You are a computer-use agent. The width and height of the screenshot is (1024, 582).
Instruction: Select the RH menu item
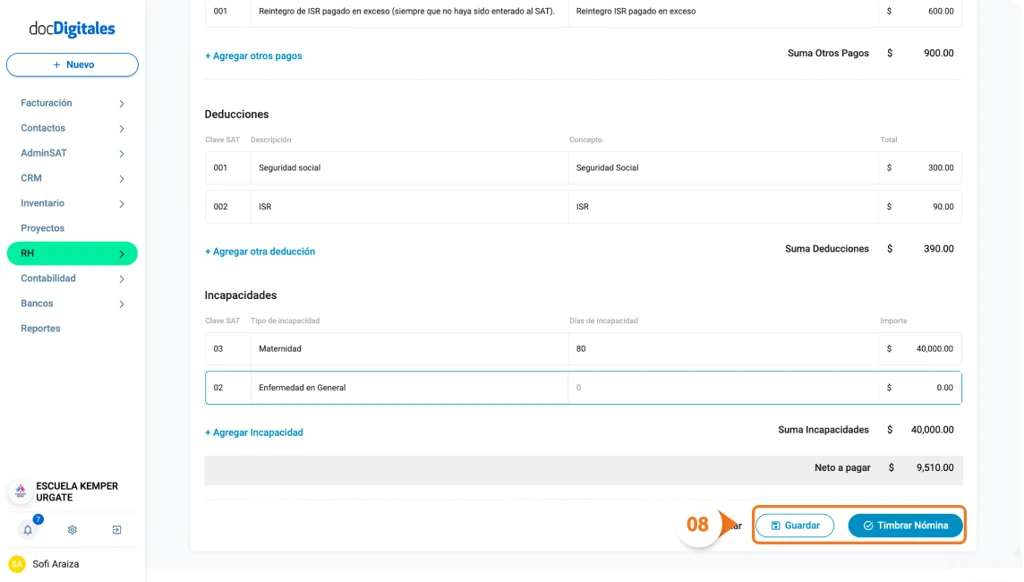pos(72,253)
